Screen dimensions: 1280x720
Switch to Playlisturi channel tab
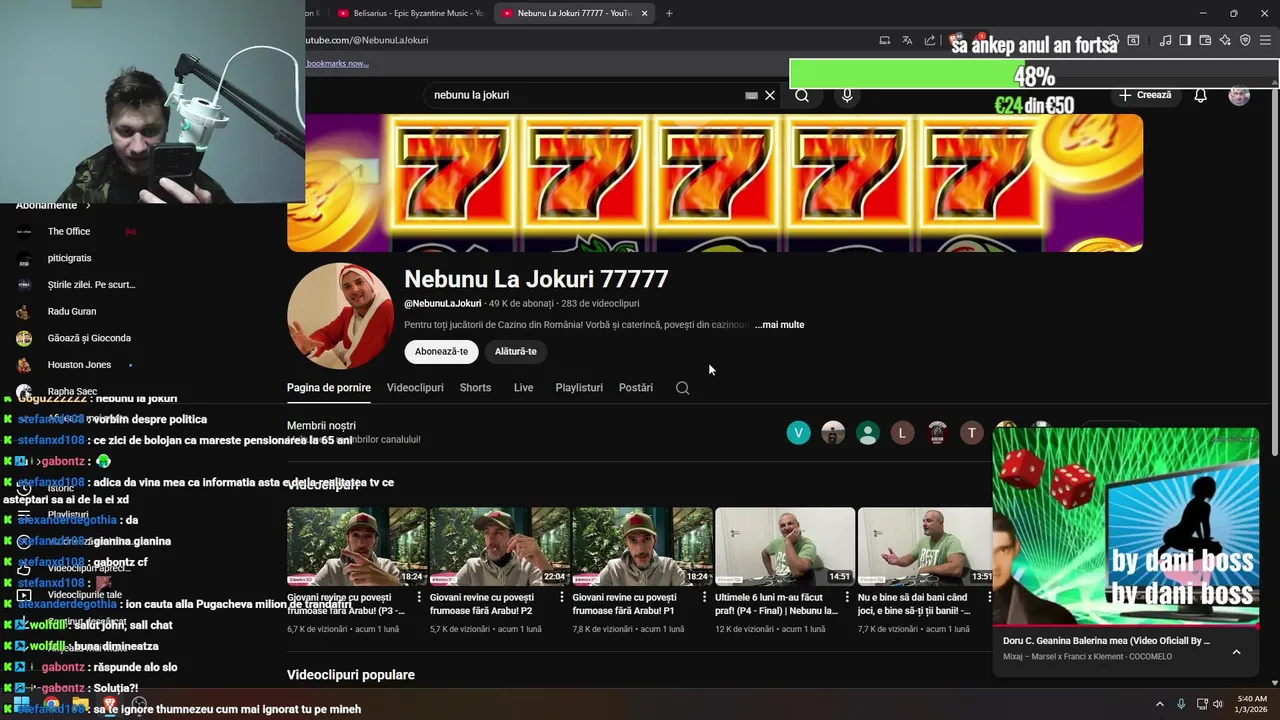[579, 388]
